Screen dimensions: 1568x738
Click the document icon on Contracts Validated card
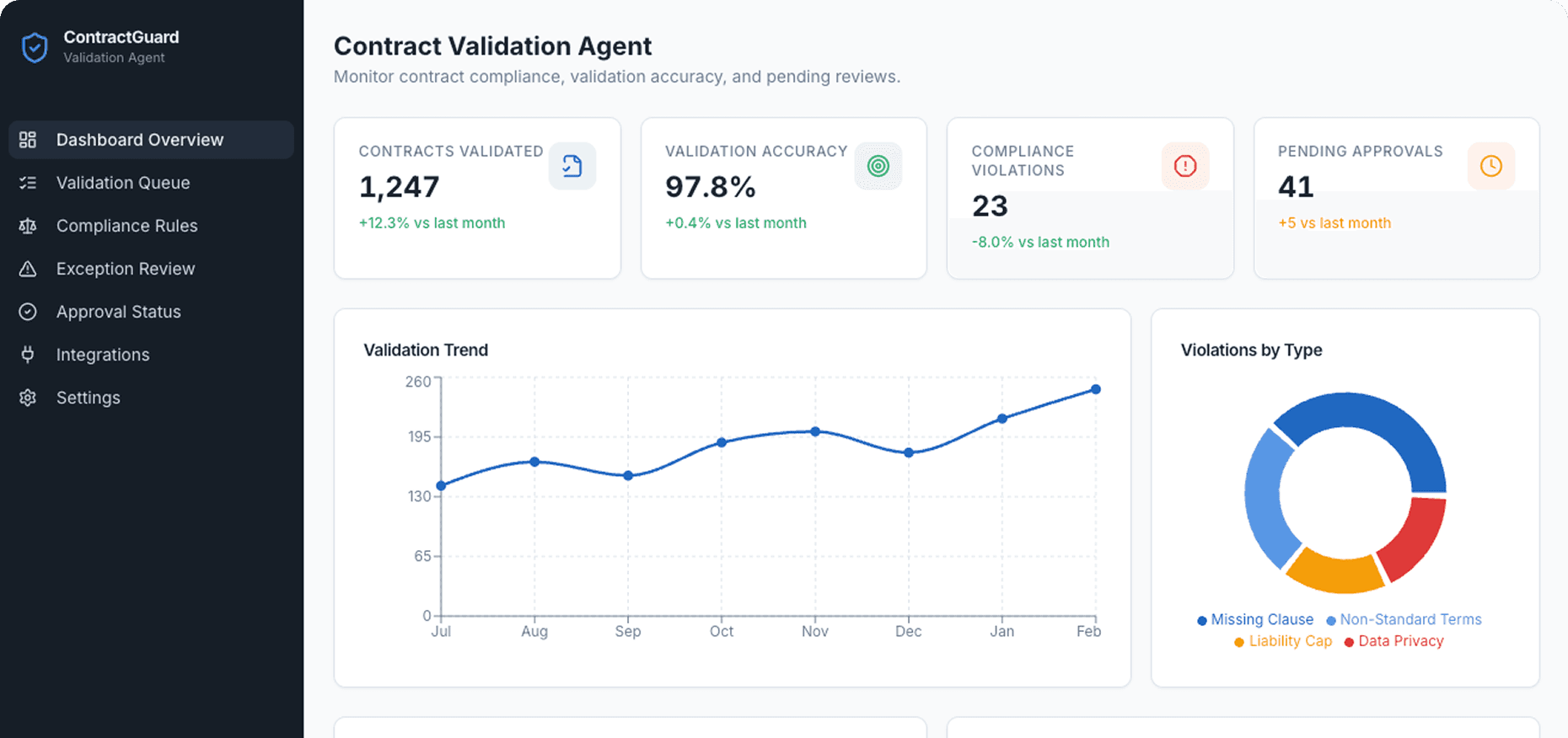coord(572,166)
